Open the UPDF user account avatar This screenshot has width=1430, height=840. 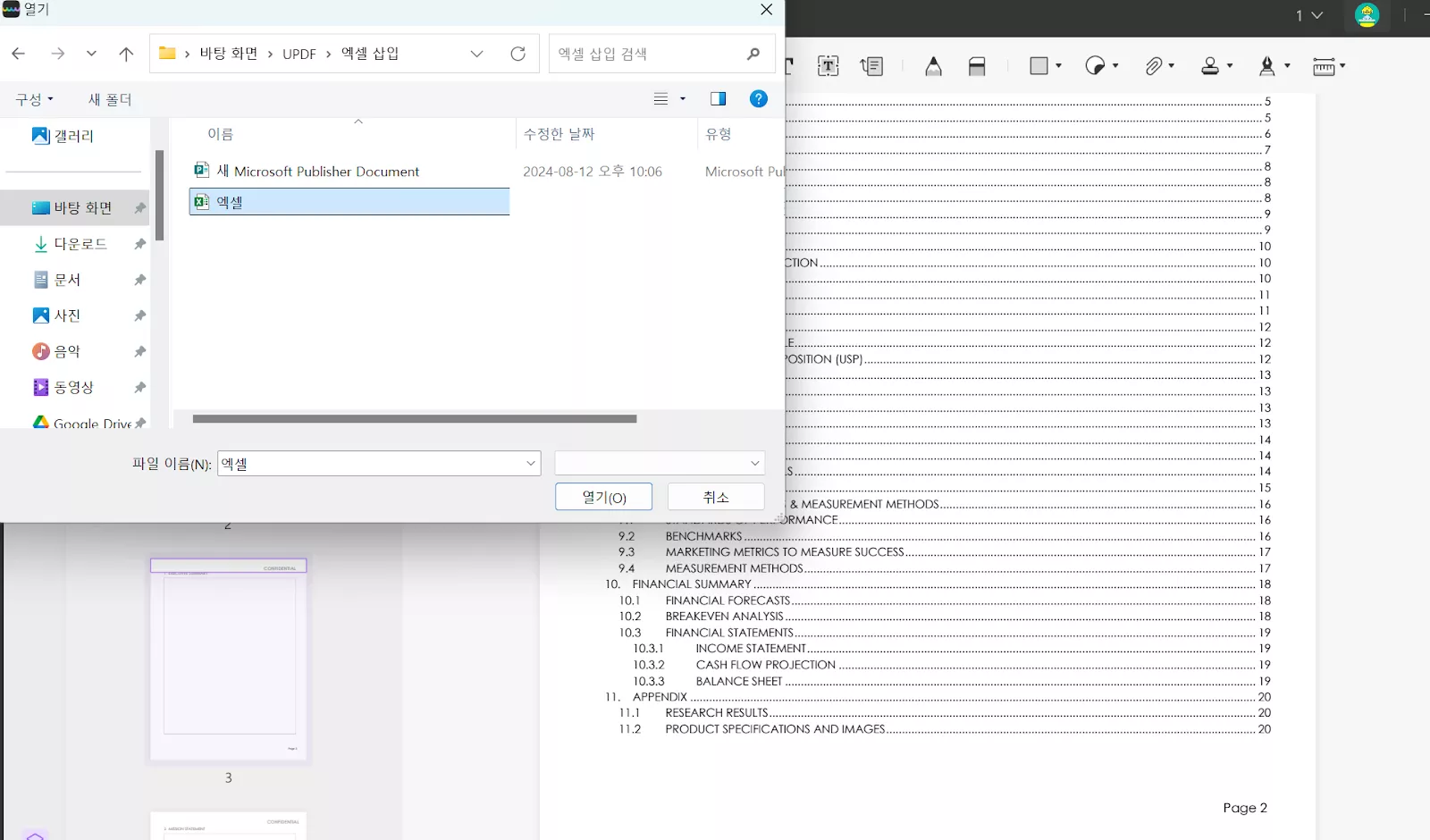click(x=1367, y=15)
